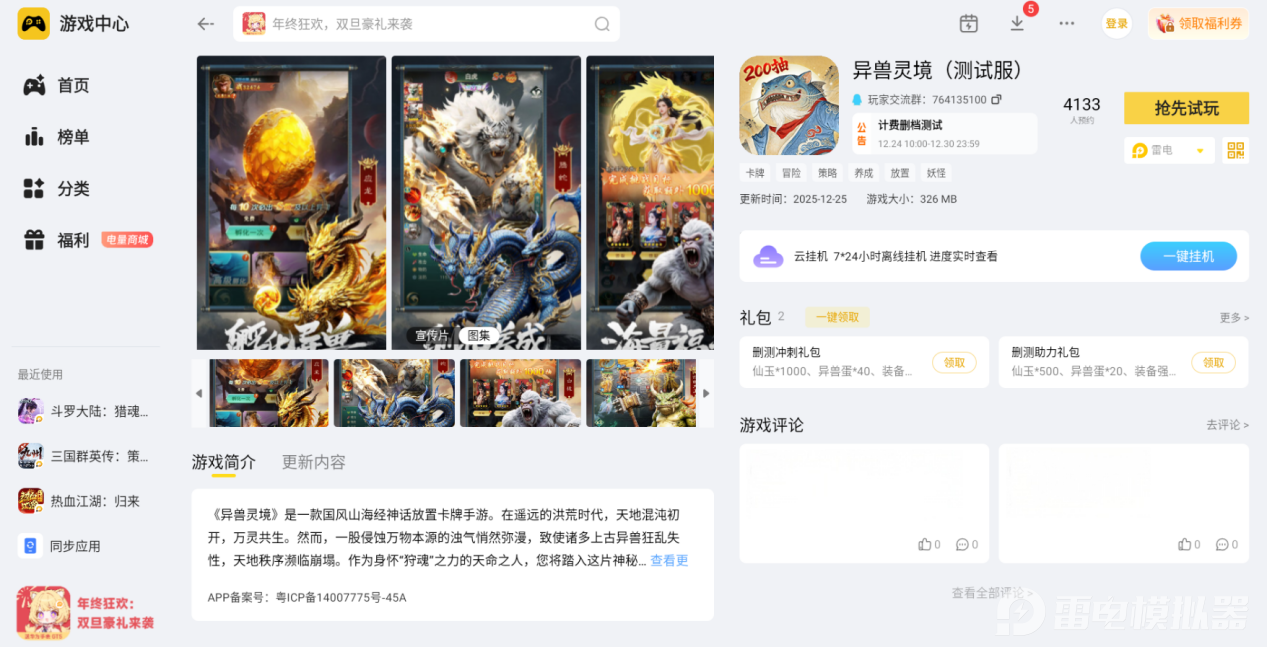Switch media view to 宣传片
This screenshot has width=1267, height=647.
click(432, 336)
